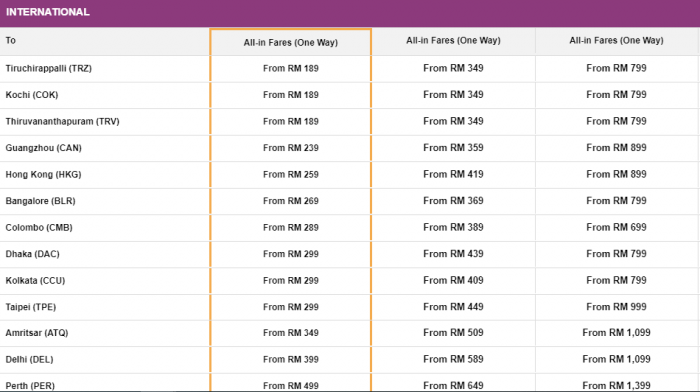
Task: Select the Taipei (TPE) destination
Action: pyautogui.click(x=31, y=307)
